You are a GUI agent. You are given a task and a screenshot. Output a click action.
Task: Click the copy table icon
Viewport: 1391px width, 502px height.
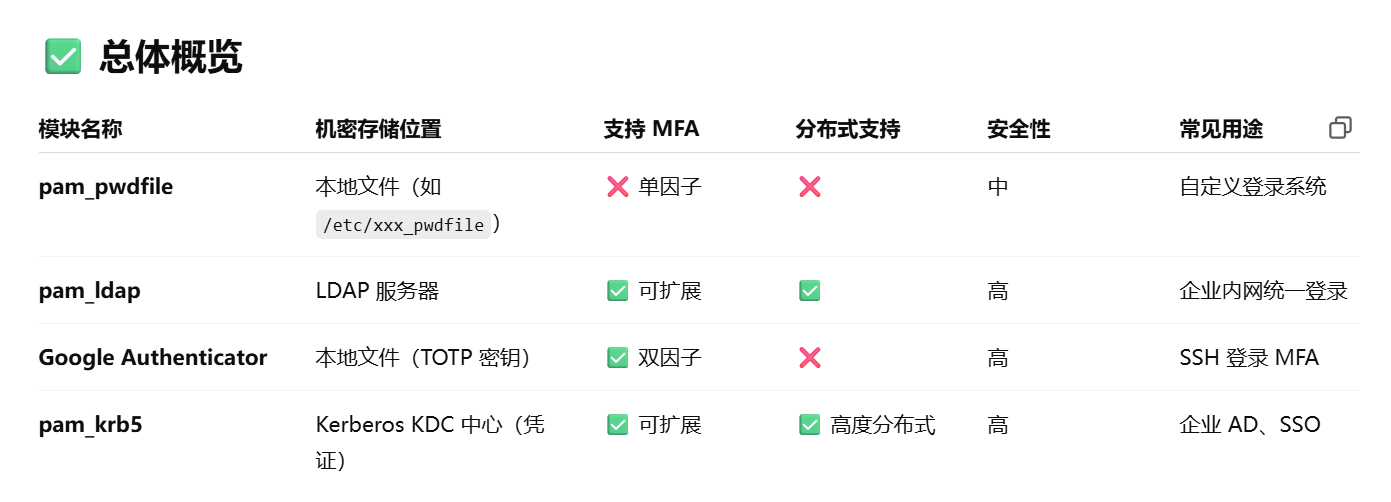[1340, 128]
